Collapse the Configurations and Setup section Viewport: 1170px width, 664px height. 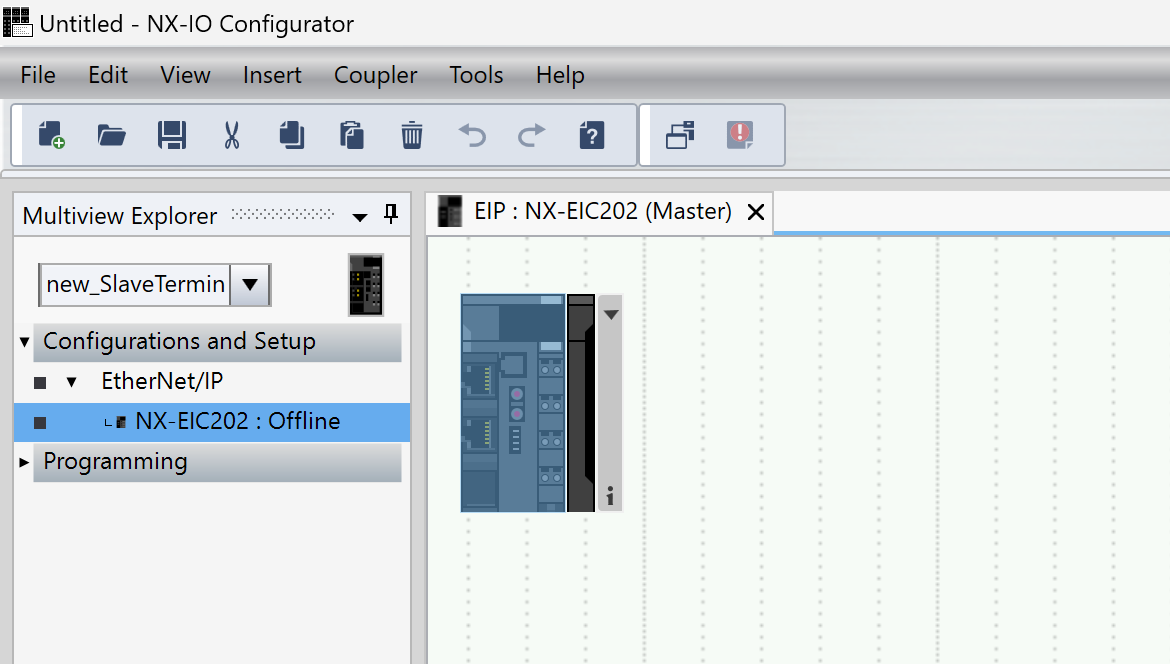(24, 342)
